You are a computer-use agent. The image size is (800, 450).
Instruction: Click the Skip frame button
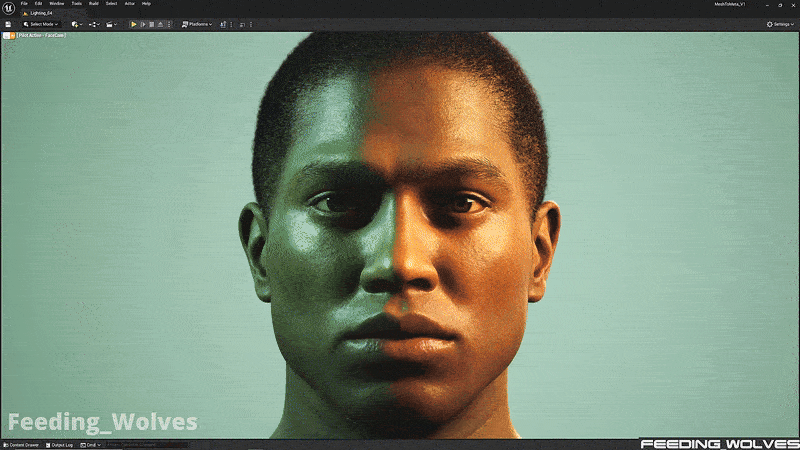143,24
